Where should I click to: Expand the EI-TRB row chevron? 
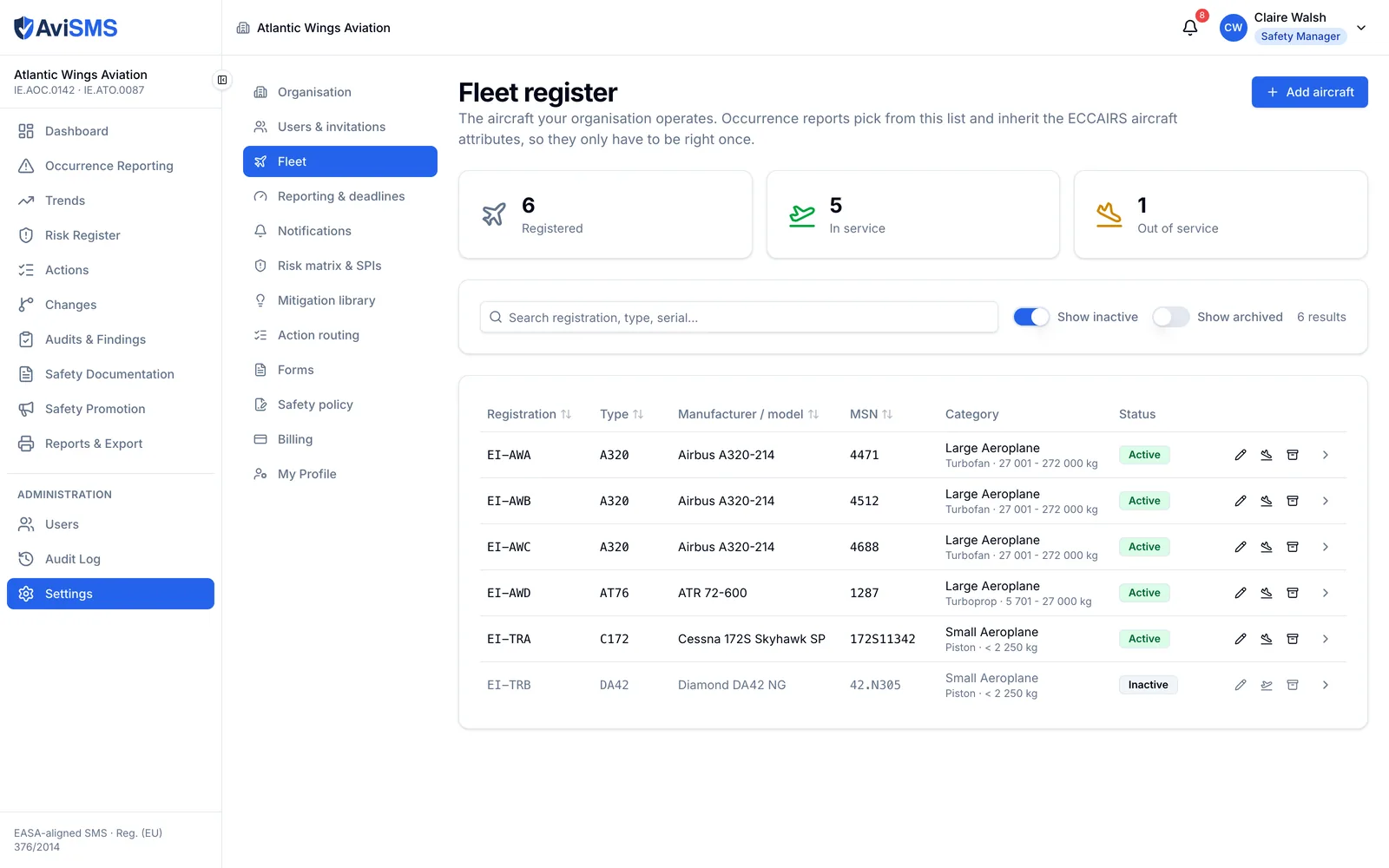click(x=1326, y=685)
